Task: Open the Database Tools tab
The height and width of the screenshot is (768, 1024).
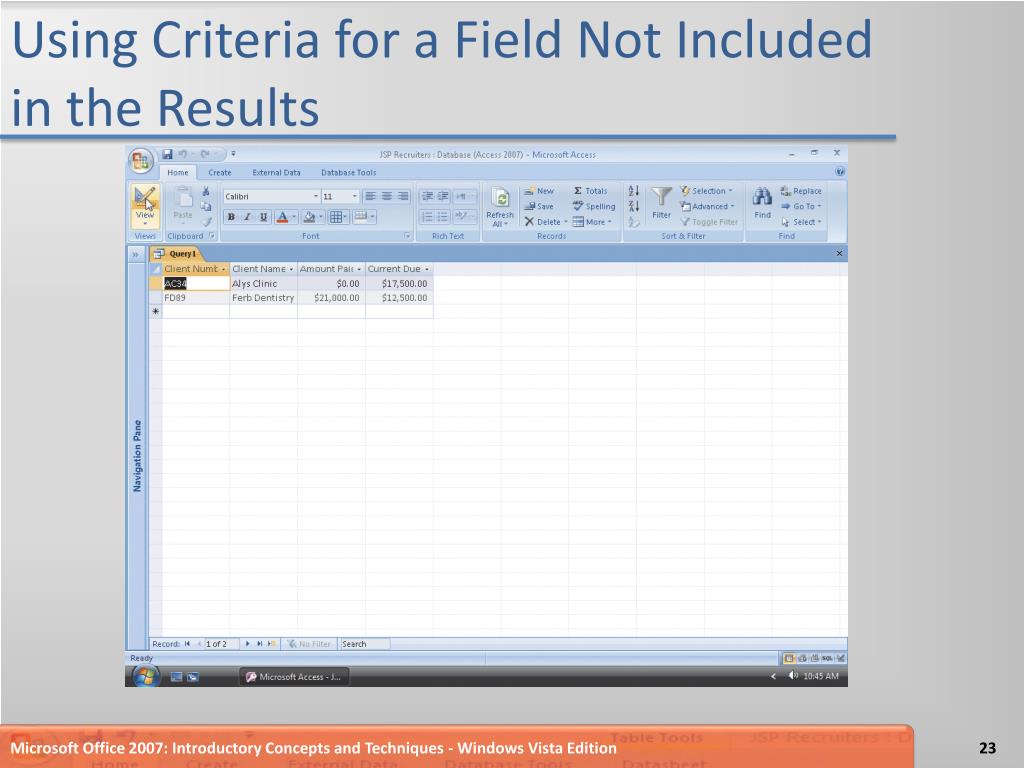Action: tap(348, 172)
